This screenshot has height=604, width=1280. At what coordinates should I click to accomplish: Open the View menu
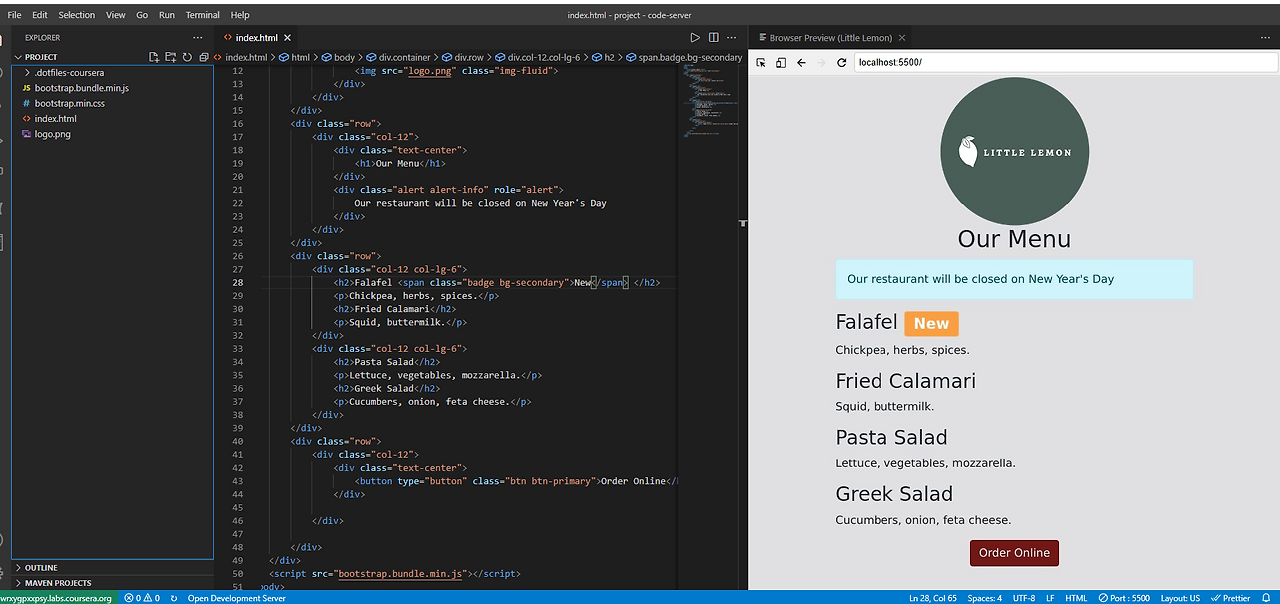[116, 15]
